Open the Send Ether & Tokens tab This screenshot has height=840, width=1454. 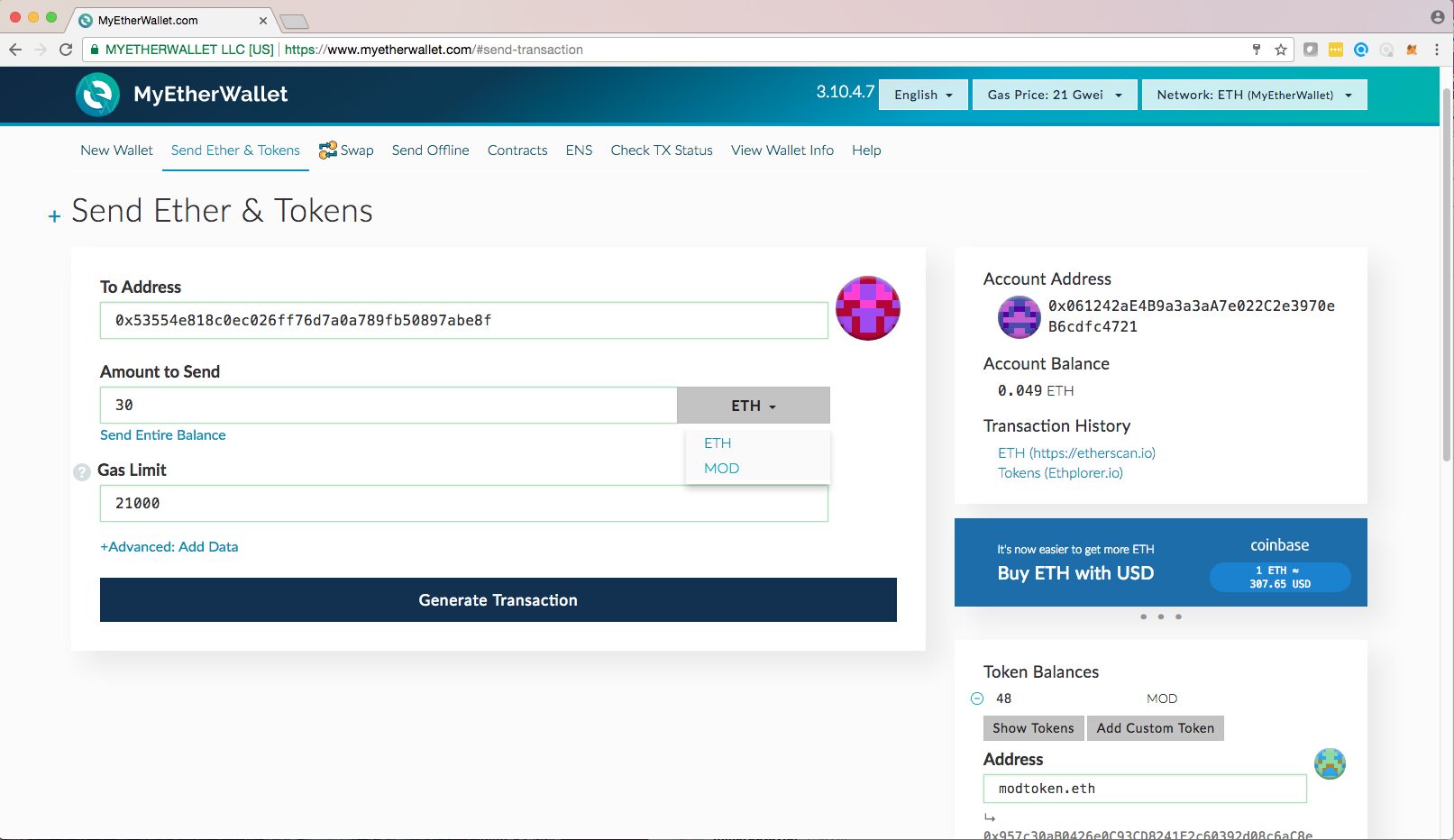[x=235, y=151]
